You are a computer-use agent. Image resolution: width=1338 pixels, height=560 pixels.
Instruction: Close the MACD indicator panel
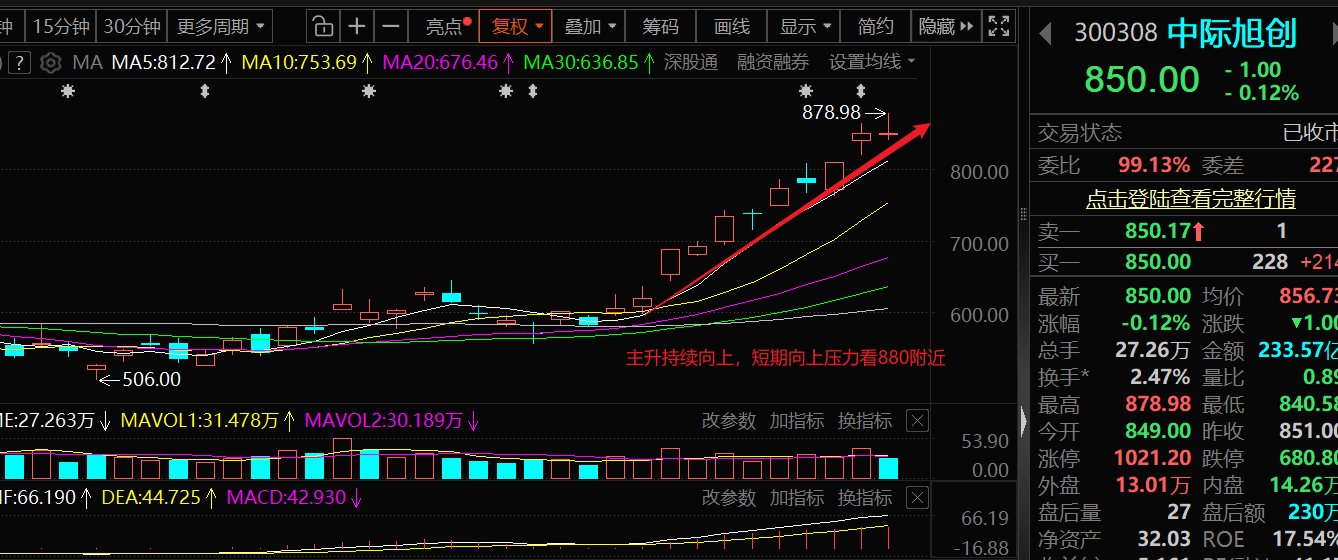click(x=916, y=497)
